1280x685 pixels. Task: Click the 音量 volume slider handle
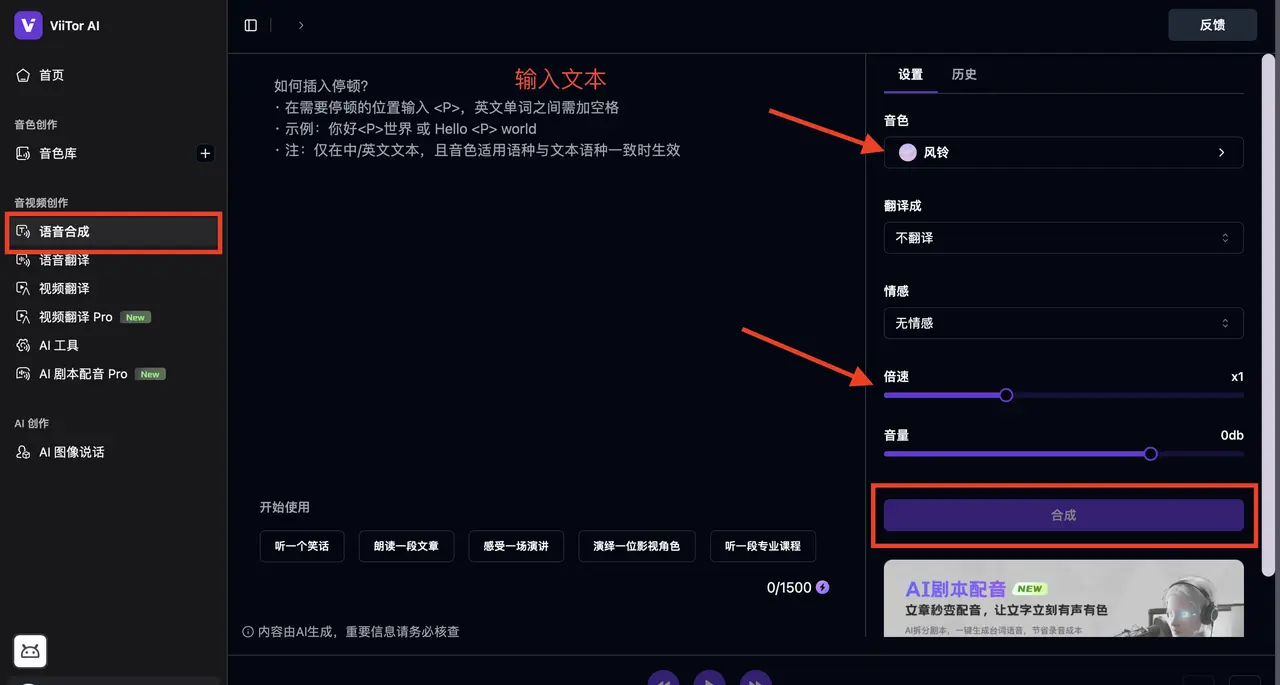click(x=1150, y=454)
